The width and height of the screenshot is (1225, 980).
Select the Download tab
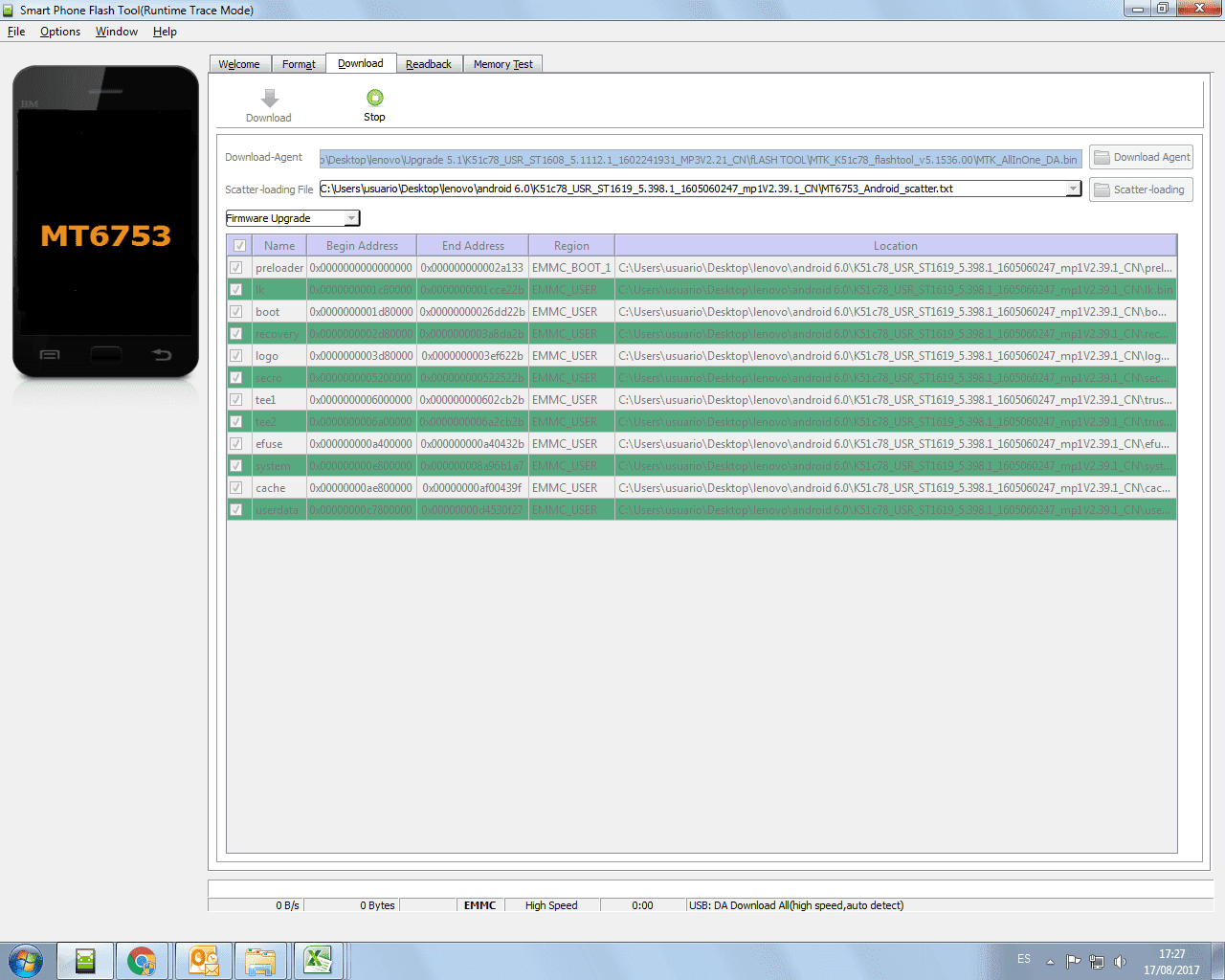361,63
